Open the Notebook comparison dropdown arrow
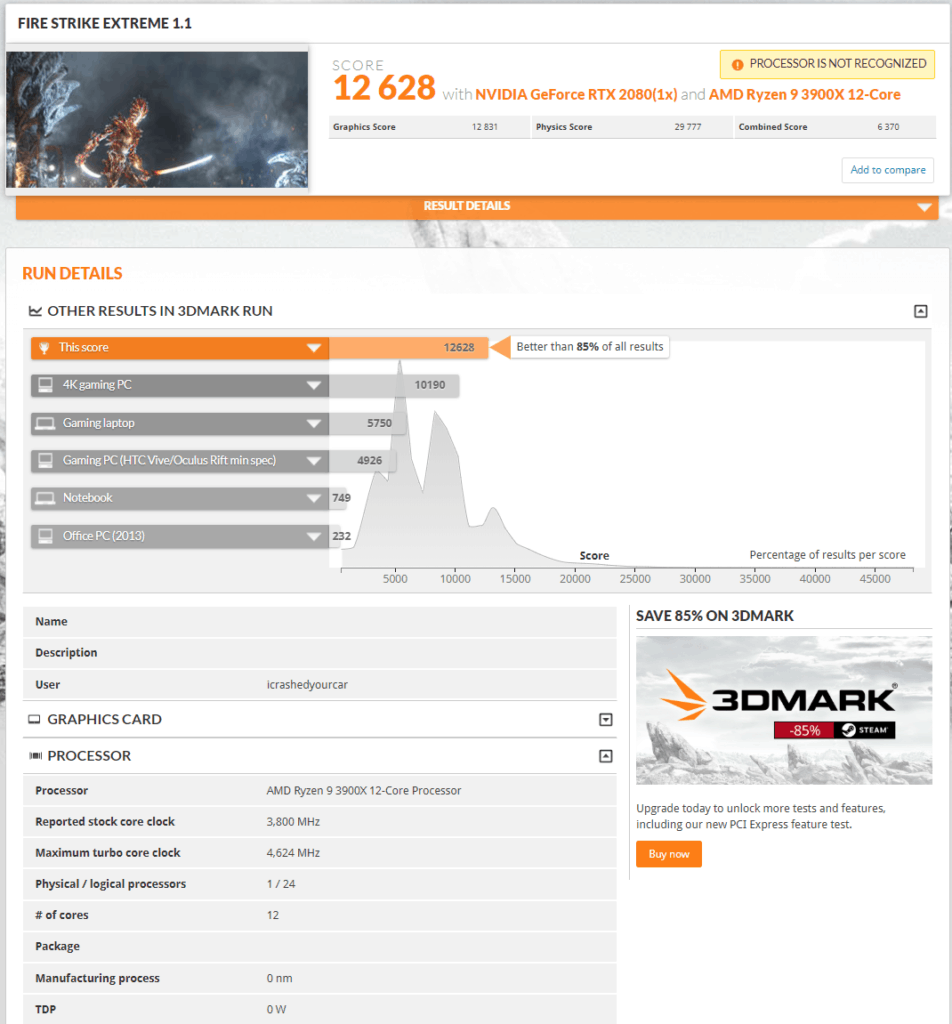This screenshot has height=1024, width=952. 314,498
